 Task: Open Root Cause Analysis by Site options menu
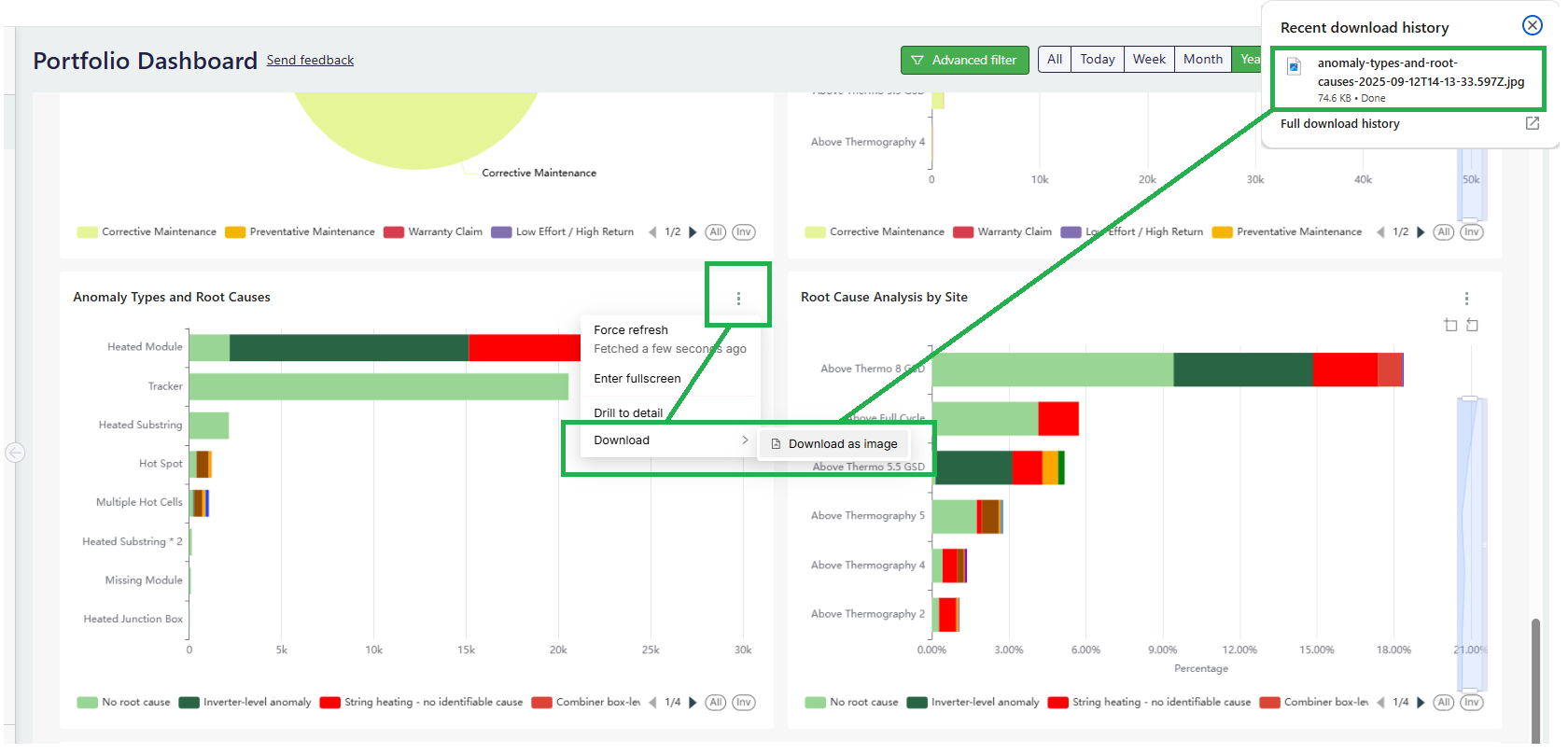(x=1466, y=299)
